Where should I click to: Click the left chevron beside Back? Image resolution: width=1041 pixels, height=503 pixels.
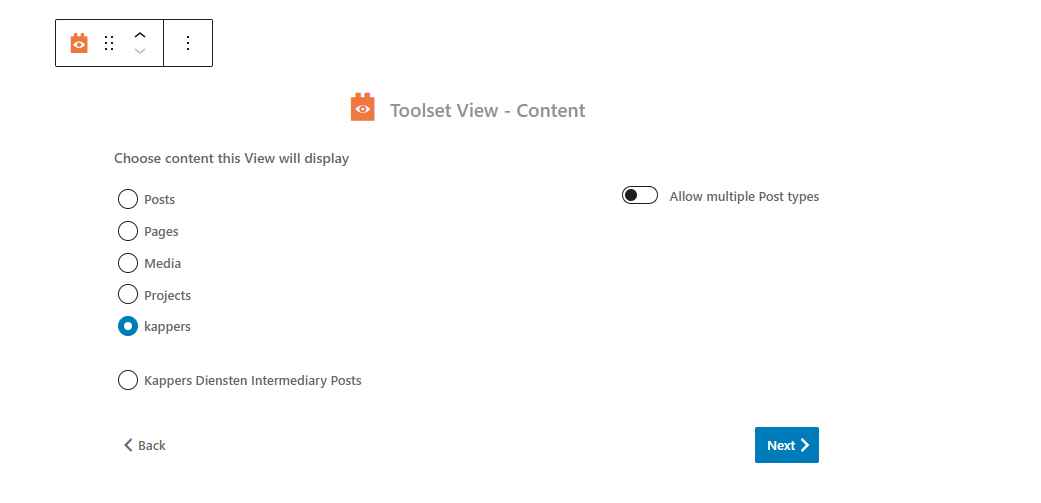(128, 445)
